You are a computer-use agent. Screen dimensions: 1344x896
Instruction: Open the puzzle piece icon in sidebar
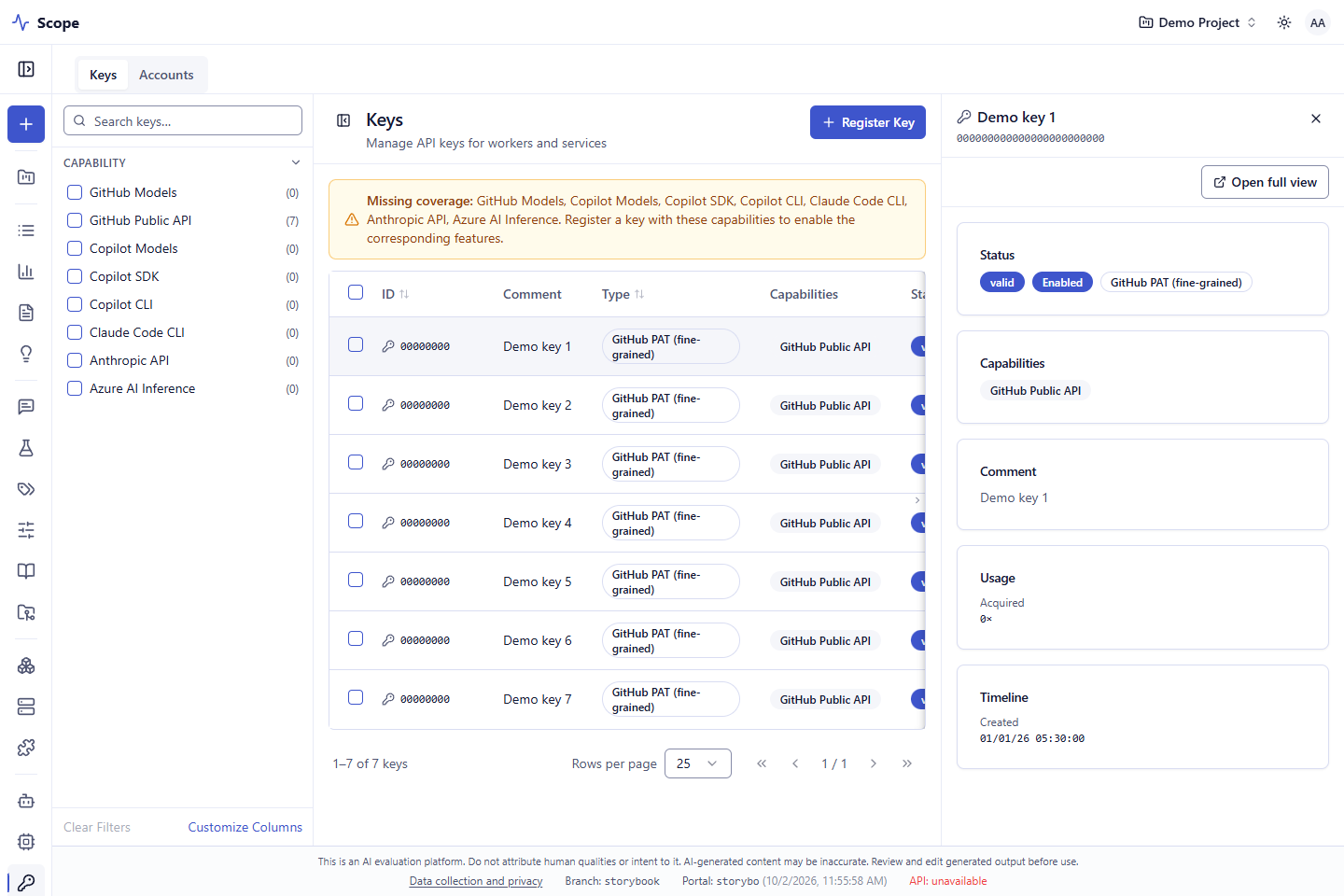[x=26, y=748]
